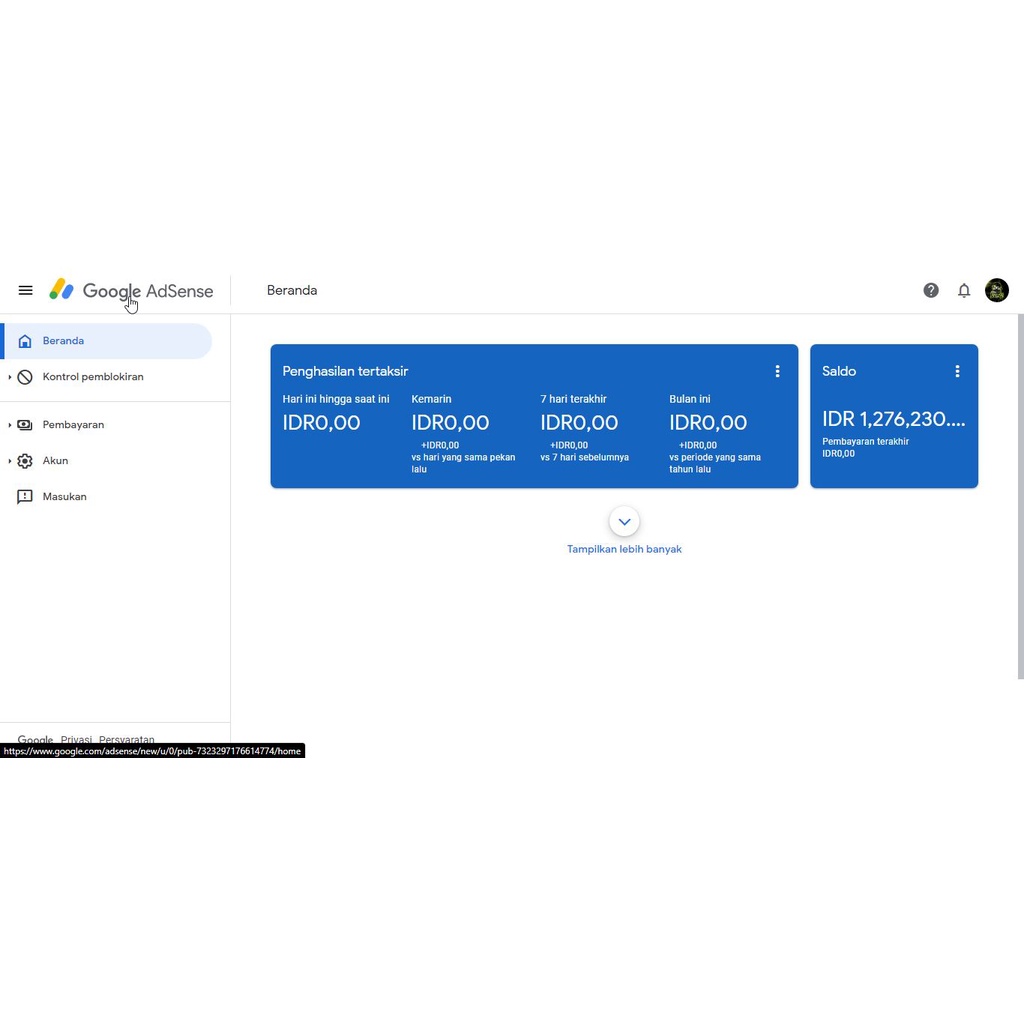Select Beranda in the sidebar

(63, 340)
